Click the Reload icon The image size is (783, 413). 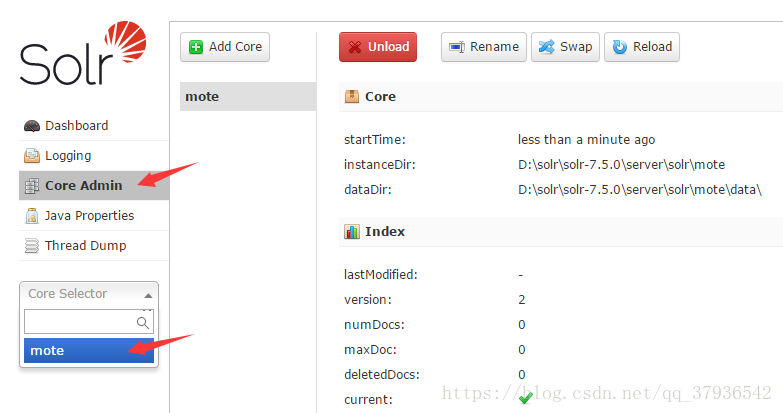620,47
